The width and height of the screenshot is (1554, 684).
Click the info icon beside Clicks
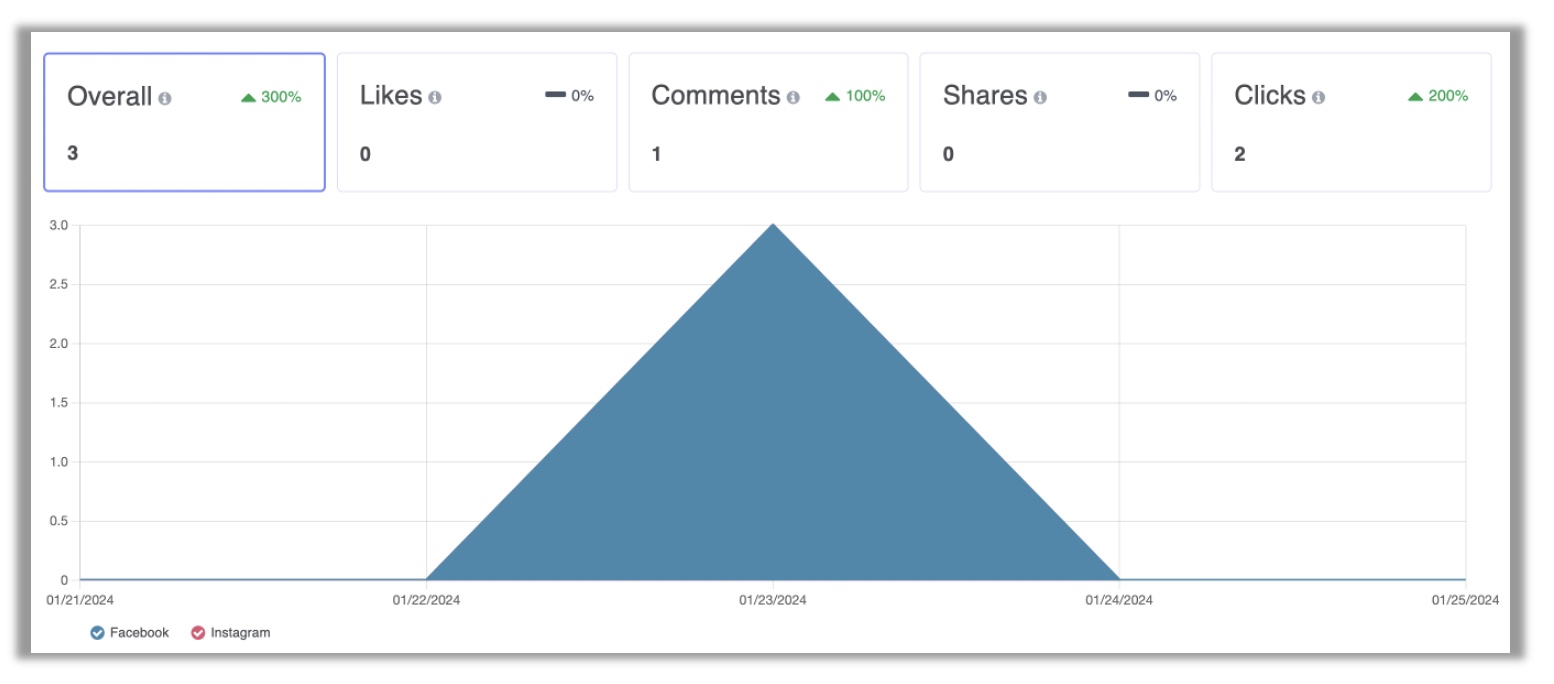click(x=1319, y=98)
